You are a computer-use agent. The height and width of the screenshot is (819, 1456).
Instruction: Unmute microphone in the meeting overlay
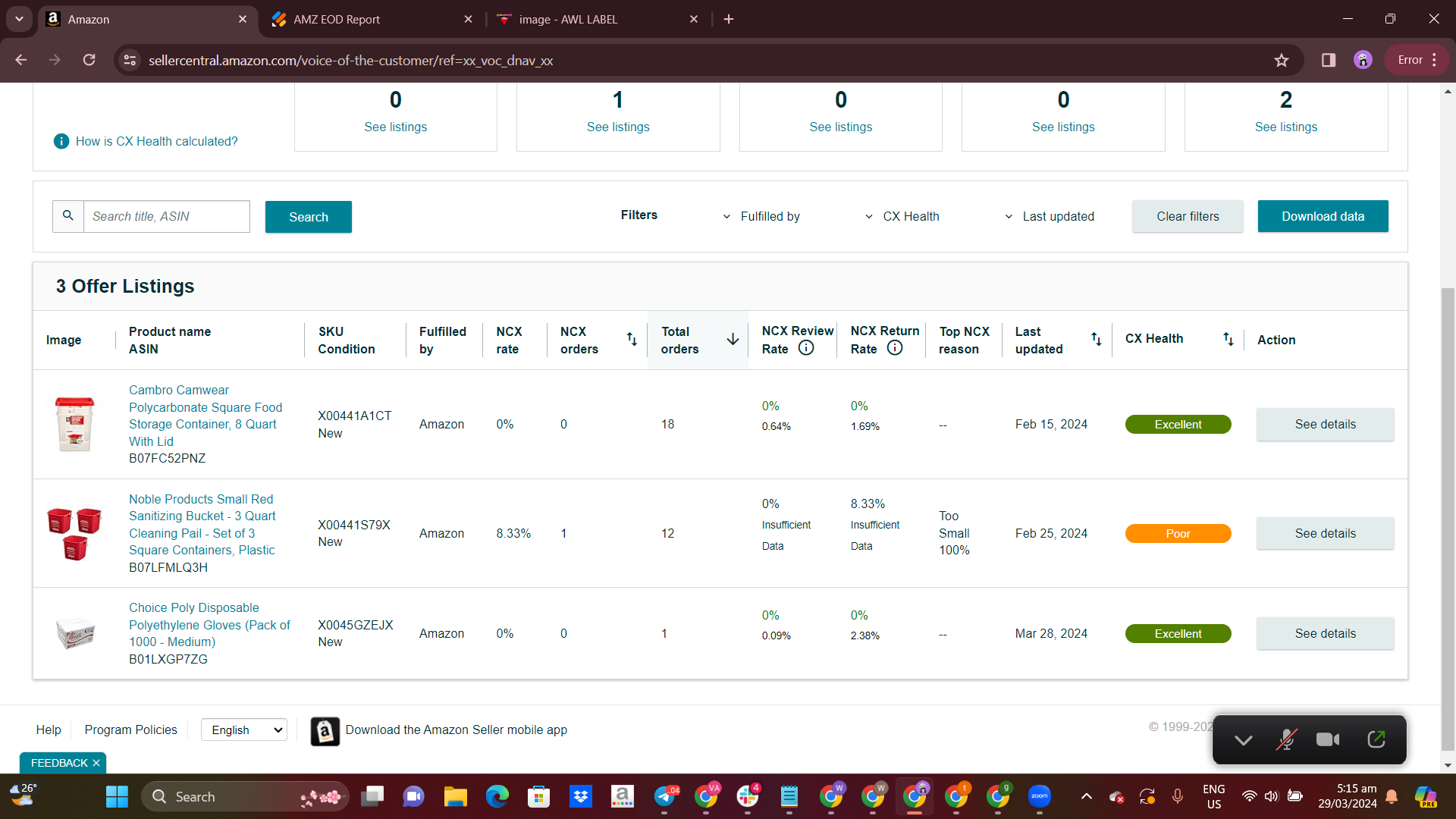pyautogui.click(x=1286, y=739)
